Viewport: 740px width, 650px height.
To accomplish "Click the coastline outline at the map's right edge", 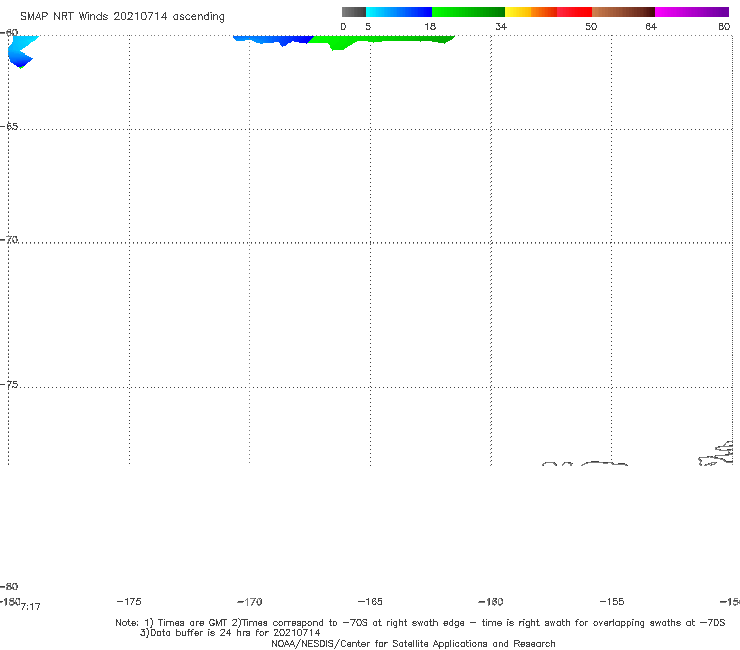I will [716, 454].
